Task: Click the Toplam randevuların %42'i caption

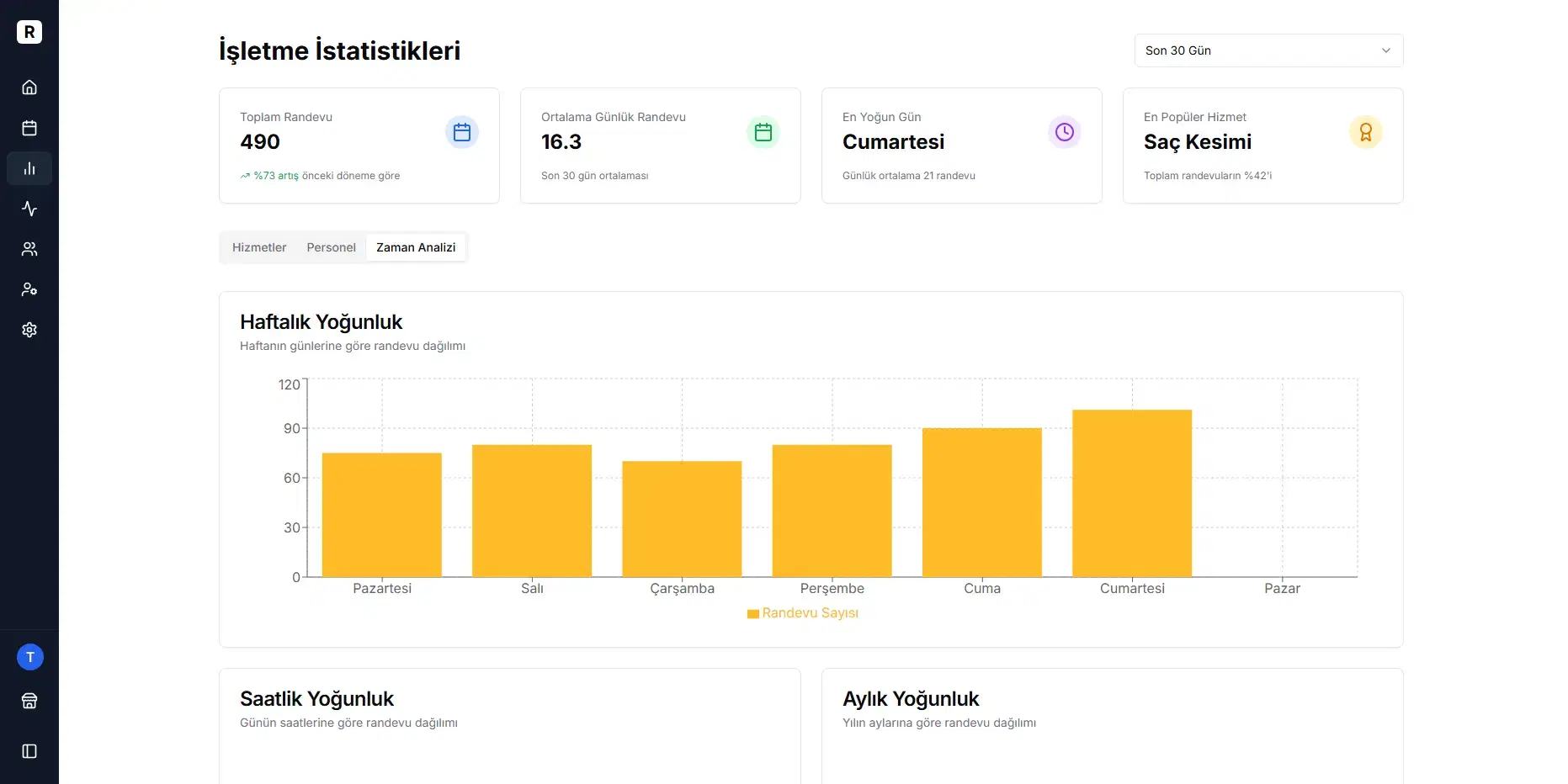Action: coord(1208,176)
